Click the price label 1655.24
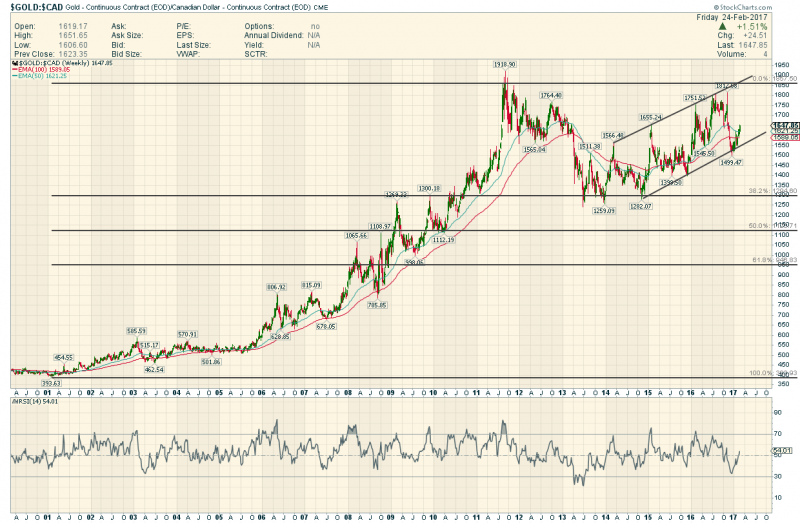The width and height of the screenshot is (800, 523). click(x=651, y=117)
